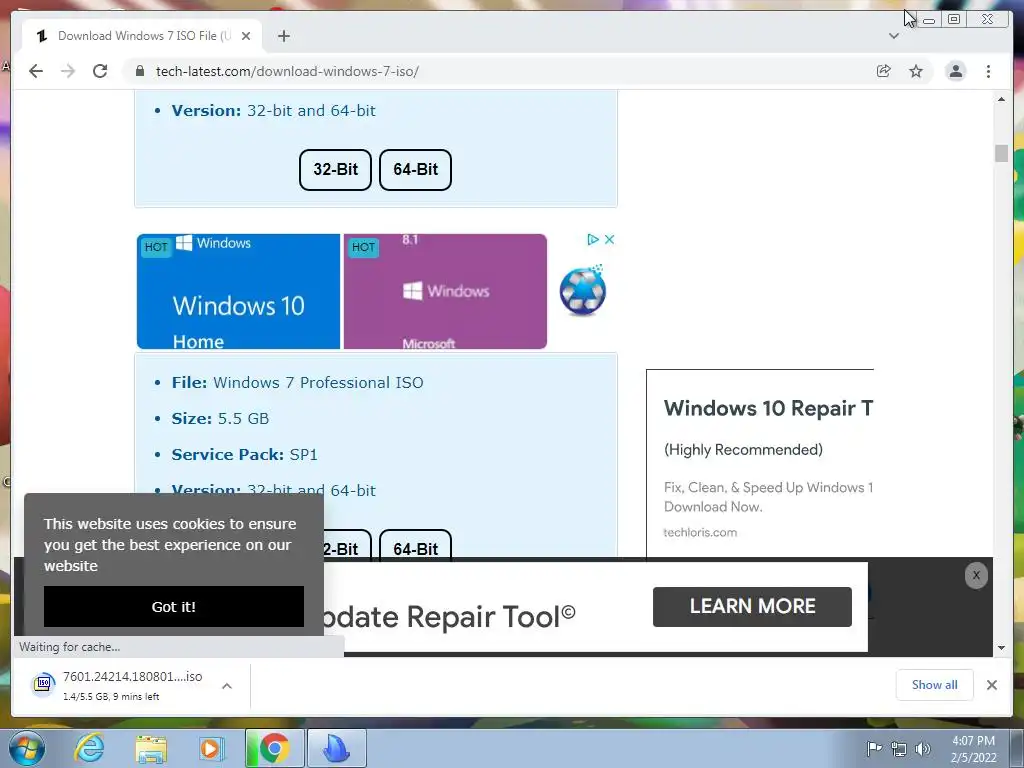This screenshot has height=768, width=1024.
Task: Open the Windows Start menu
Action: [27, 748]
